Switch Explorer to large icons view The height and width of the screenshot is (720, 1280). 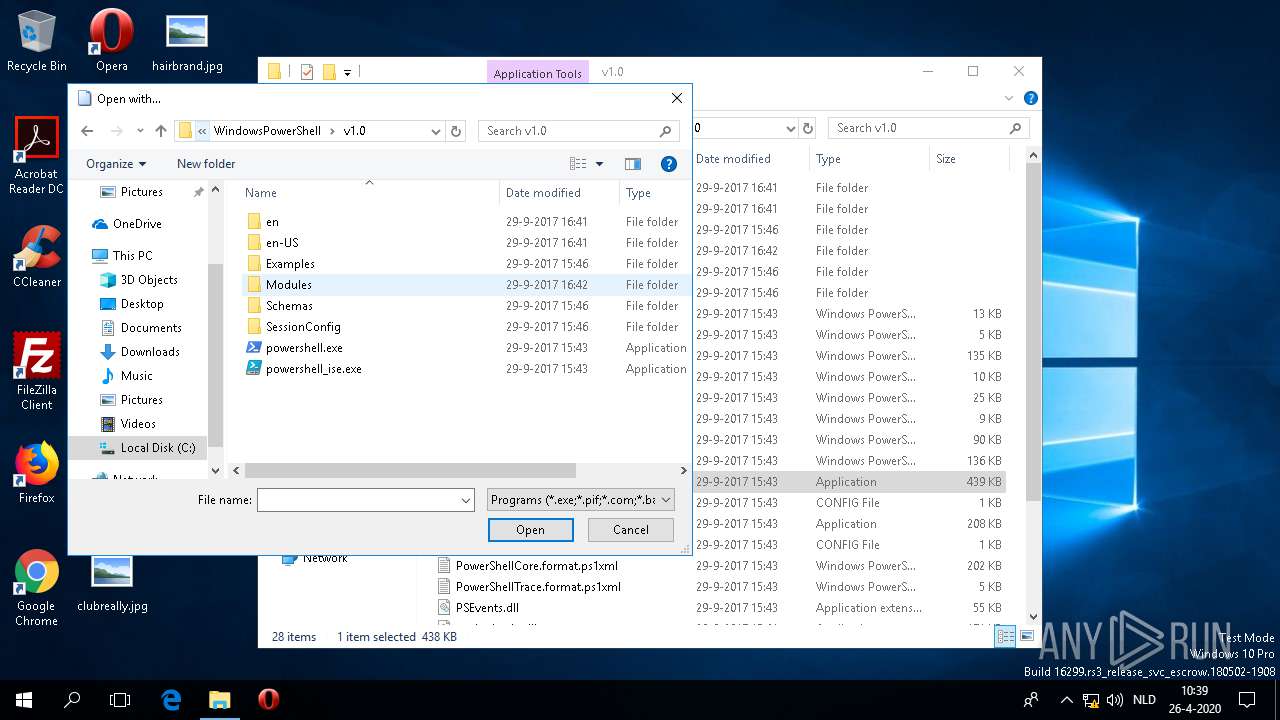1026,636
